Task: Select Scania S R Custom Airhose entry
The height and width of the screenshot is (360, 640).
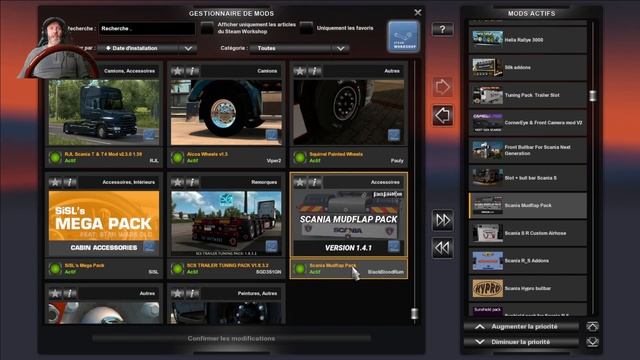Action: tap(528, 233)
